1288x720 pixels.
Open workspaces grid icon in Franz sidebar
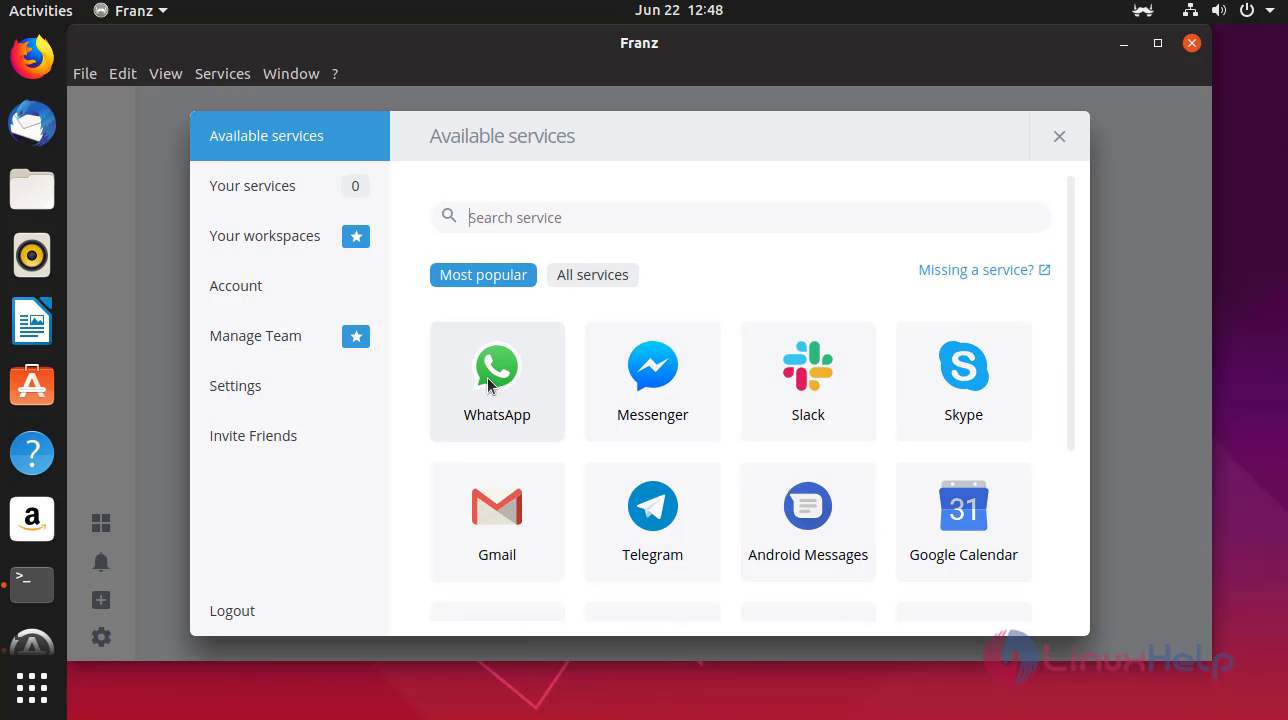101,523
